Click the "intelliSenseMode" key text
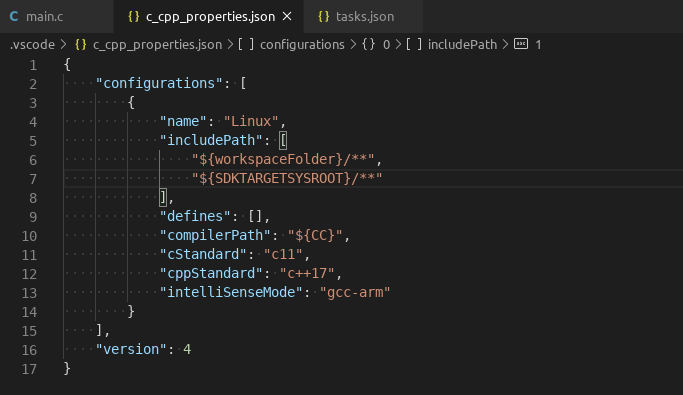Screen dimensions: 683x395 pos(231,292)
